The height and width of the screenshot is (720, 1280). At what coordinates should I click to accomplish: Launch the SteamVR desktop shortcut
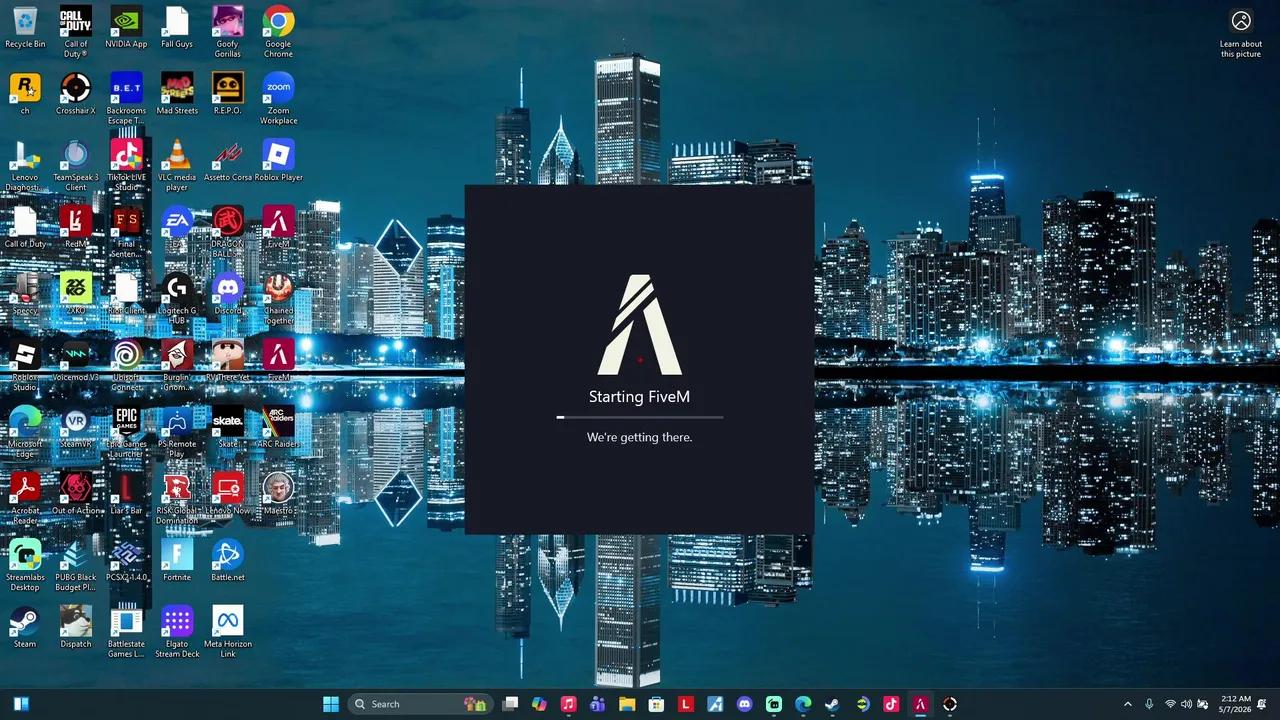(x=76, y=427)
